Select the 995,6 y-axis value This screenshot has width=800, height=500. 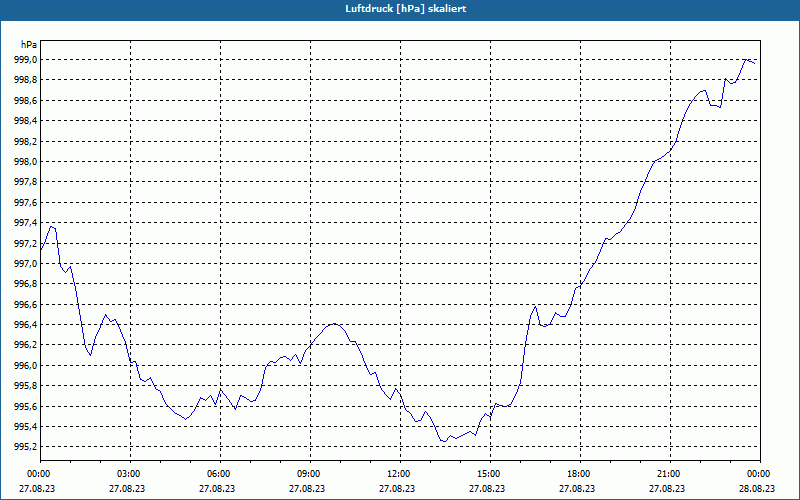tap(26, 407)
